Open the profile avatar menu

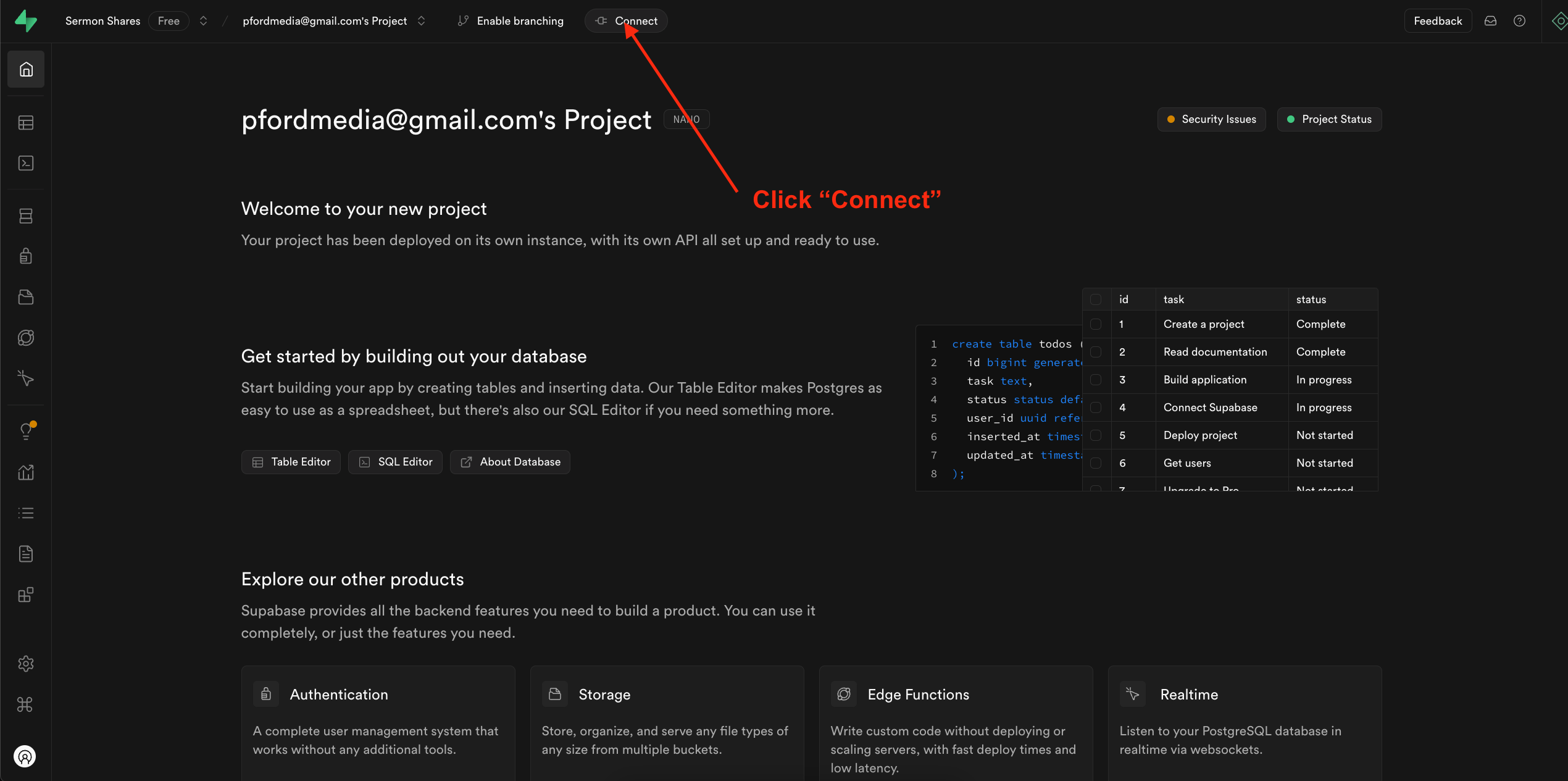(25, 756)
